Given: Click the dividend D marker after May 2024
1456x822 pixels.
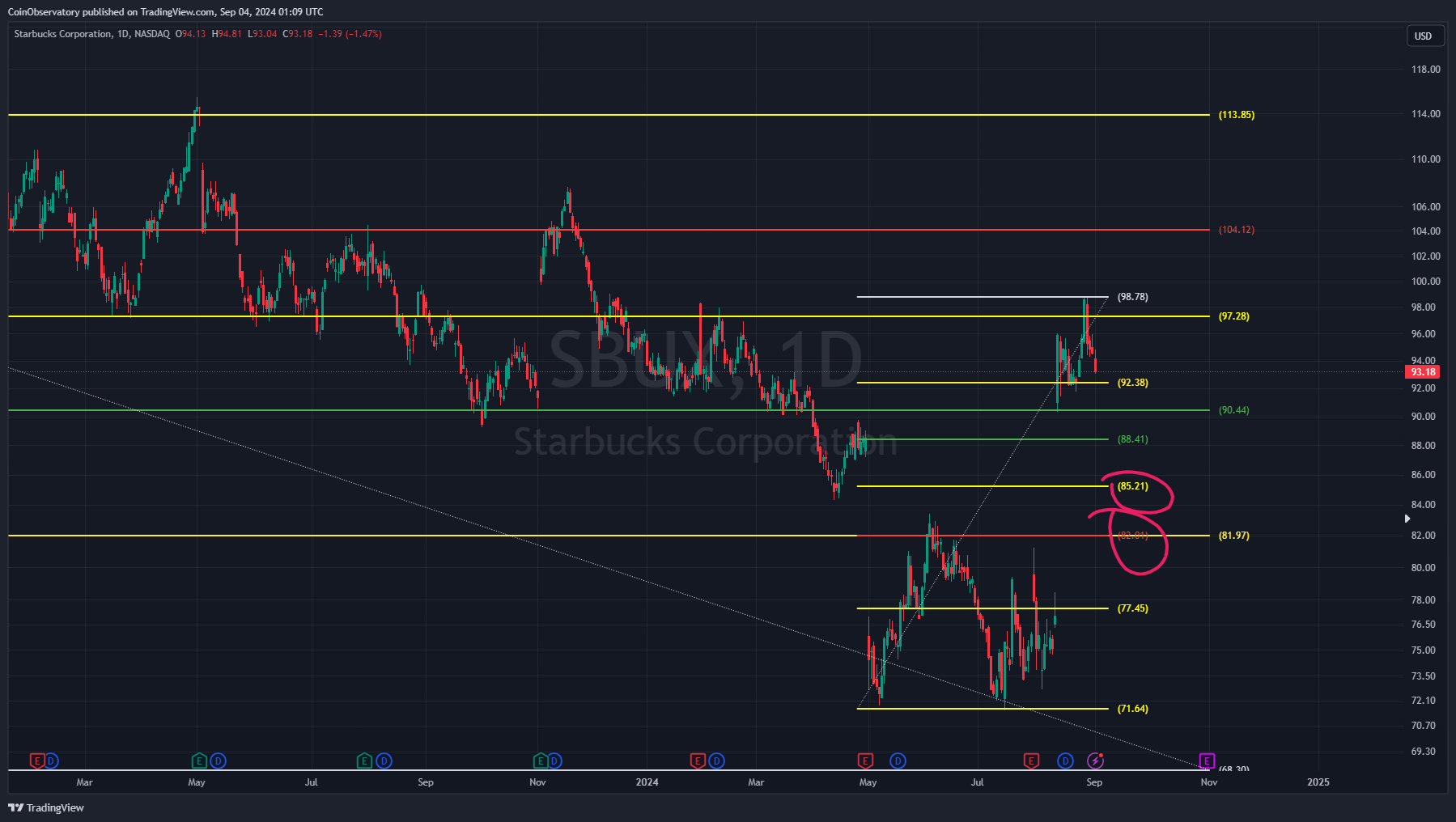Looking at the screenshot, I should (898, 761).
